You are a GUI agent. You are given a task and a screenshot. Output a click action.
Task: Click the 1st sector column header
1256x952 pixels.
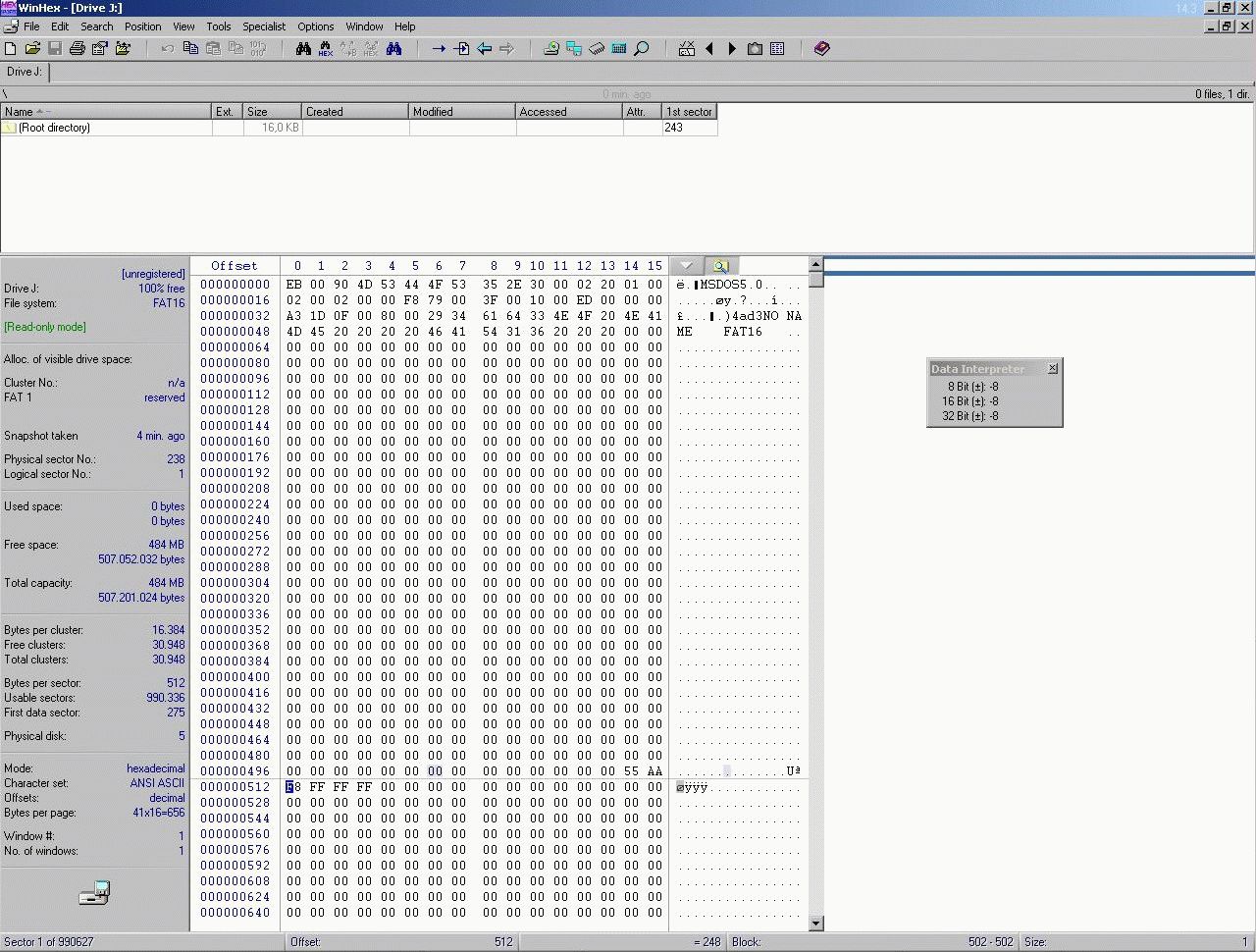(x=689, y=112)
